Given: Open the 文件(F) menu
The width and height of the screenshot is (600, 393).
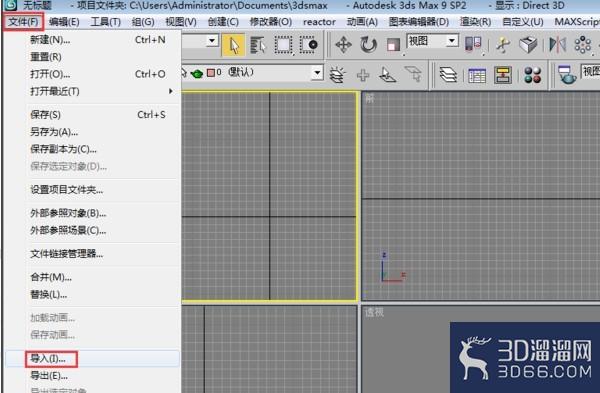Looking at the screenshot, I should [23, 22].
